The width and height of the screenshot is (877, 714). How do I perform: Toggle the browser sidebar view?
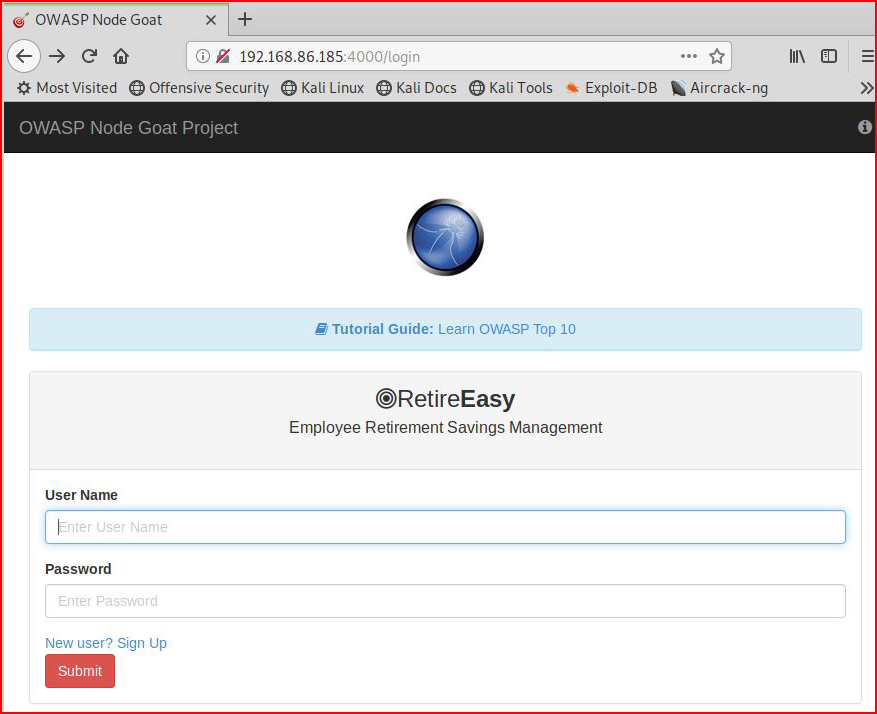[829, 56]
